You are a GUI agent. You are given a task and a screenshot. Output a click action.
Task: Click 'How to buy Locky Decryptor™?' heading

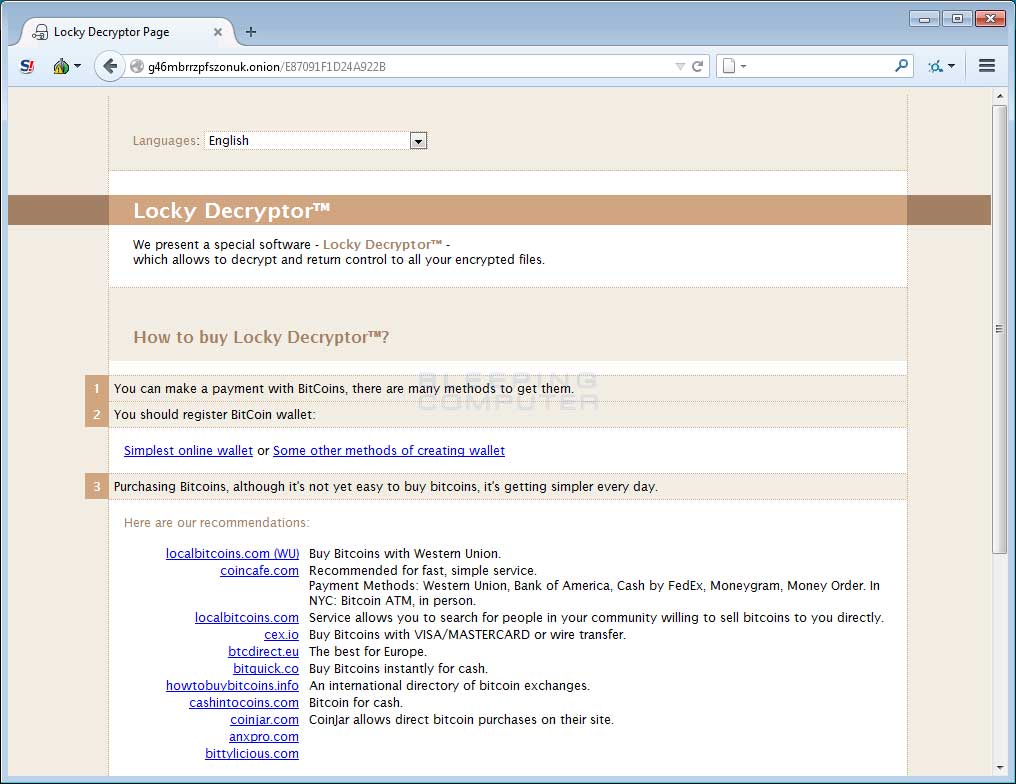261,337
